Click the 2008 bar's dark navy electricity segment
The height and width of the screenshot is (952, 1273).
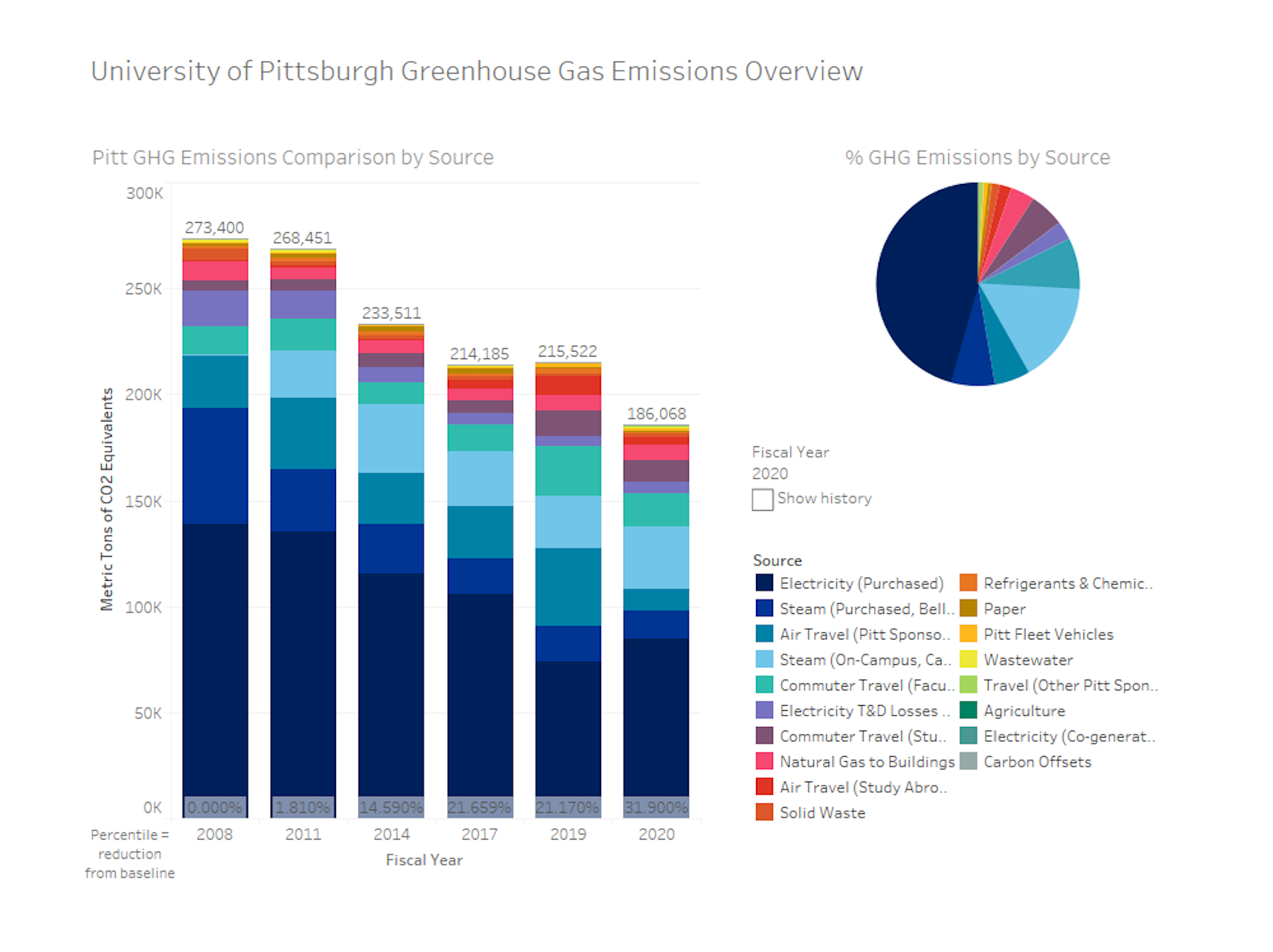point(215,670)
